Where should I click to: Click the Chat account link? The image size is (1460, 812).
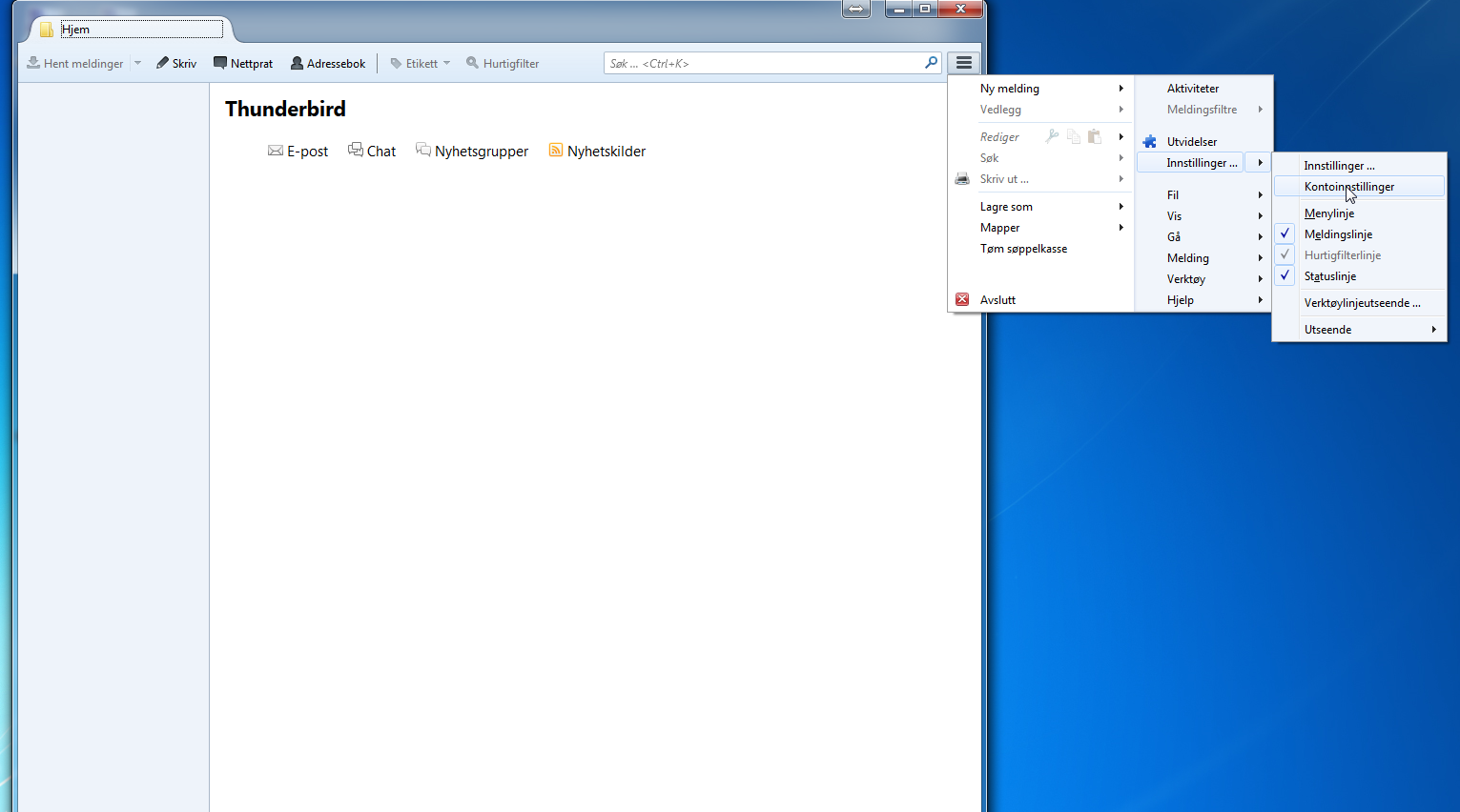(x=381, y=151)
